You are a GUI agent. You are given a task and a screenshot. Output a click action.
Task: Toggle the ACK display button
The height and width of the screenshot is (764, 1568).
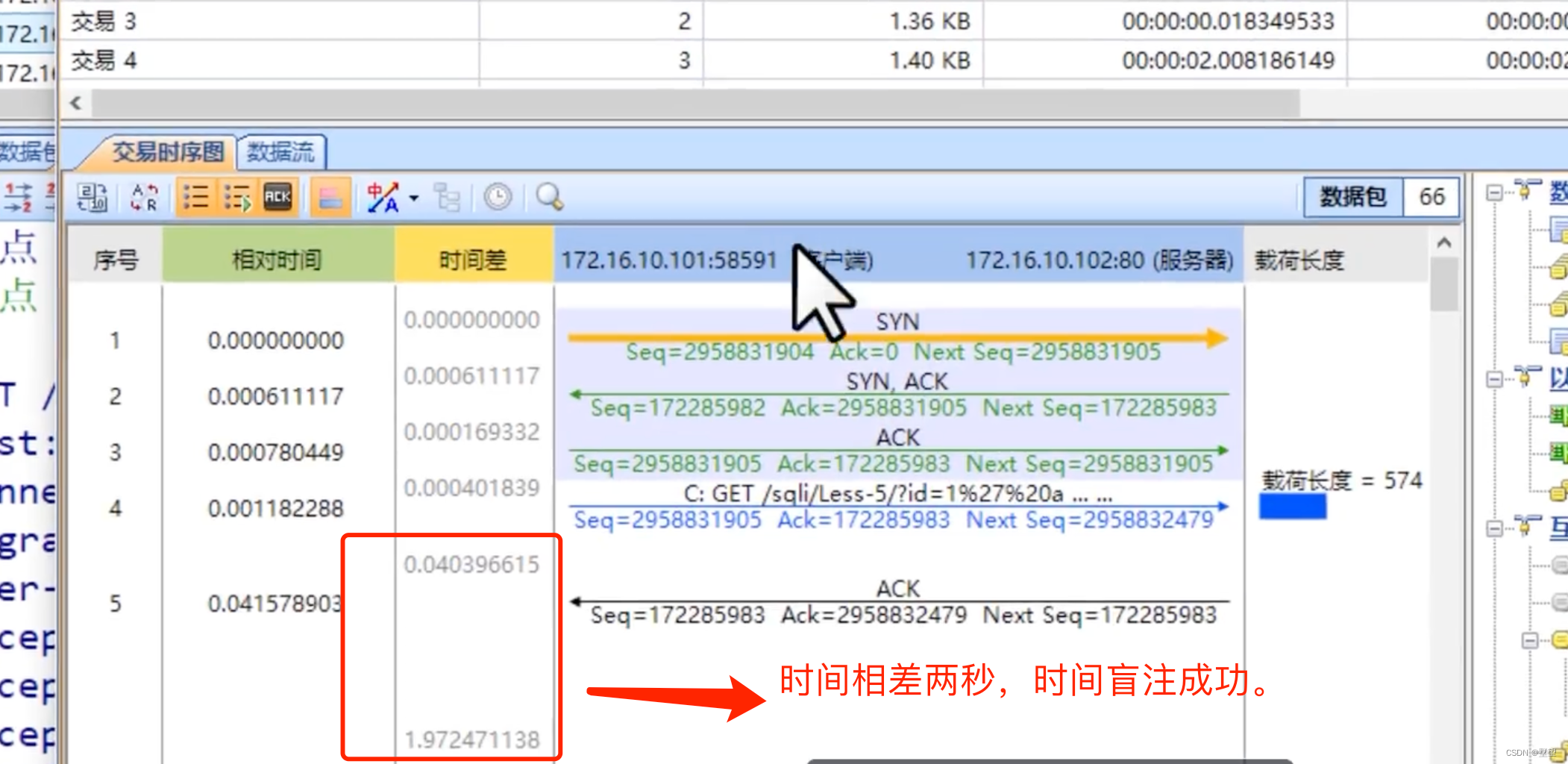click(x=278, y=198)
